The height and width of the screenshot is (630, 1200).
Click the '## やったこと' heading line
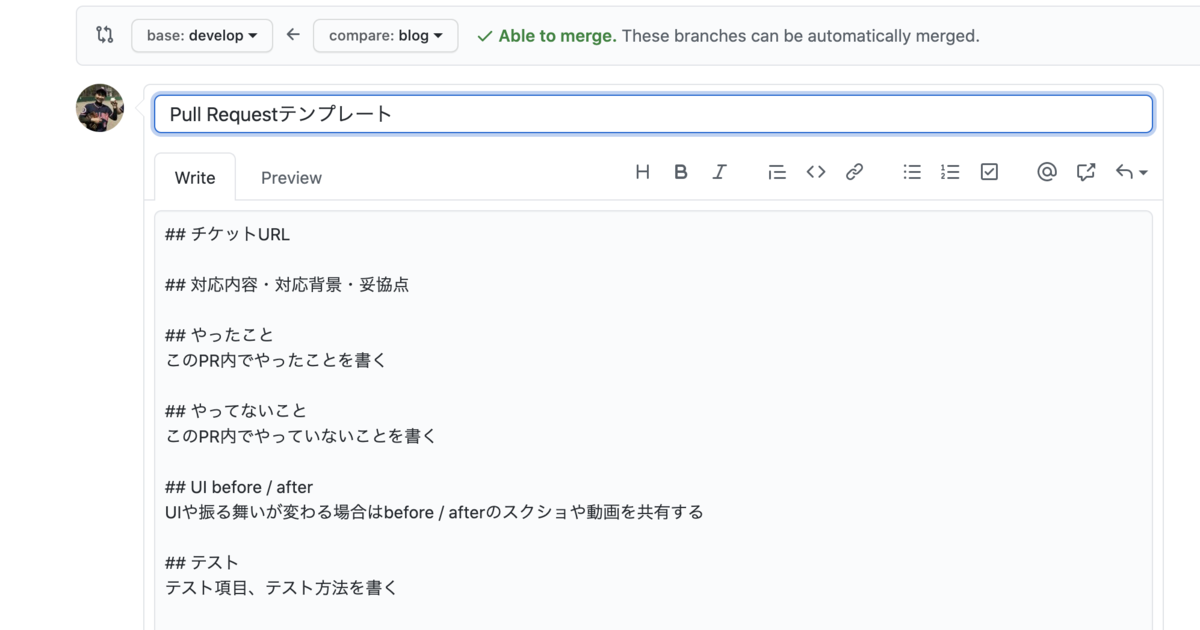pyautogui.click(x=219, y=335)
